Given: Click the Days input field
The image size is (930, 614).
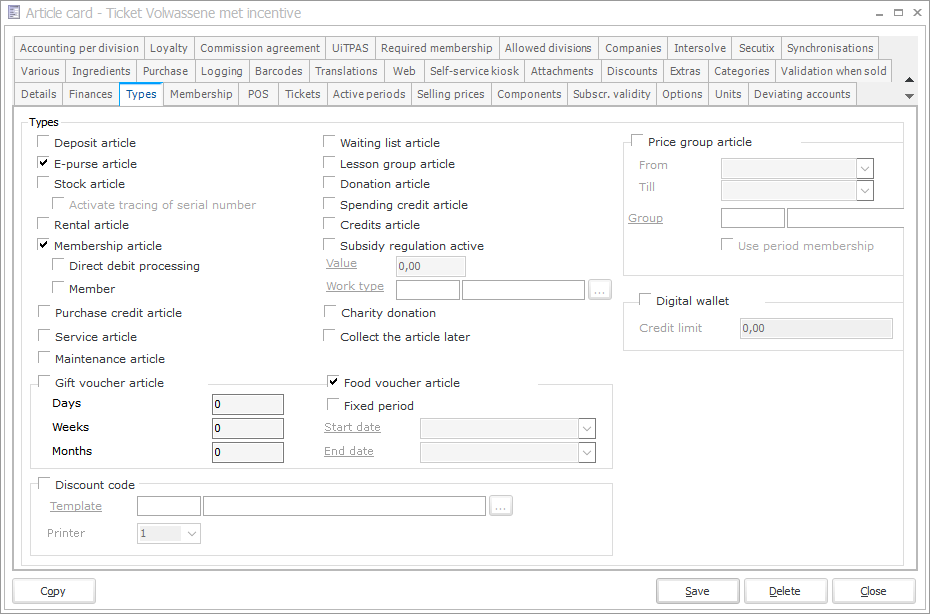Looking at the screenshot, I should pos(247,404).
